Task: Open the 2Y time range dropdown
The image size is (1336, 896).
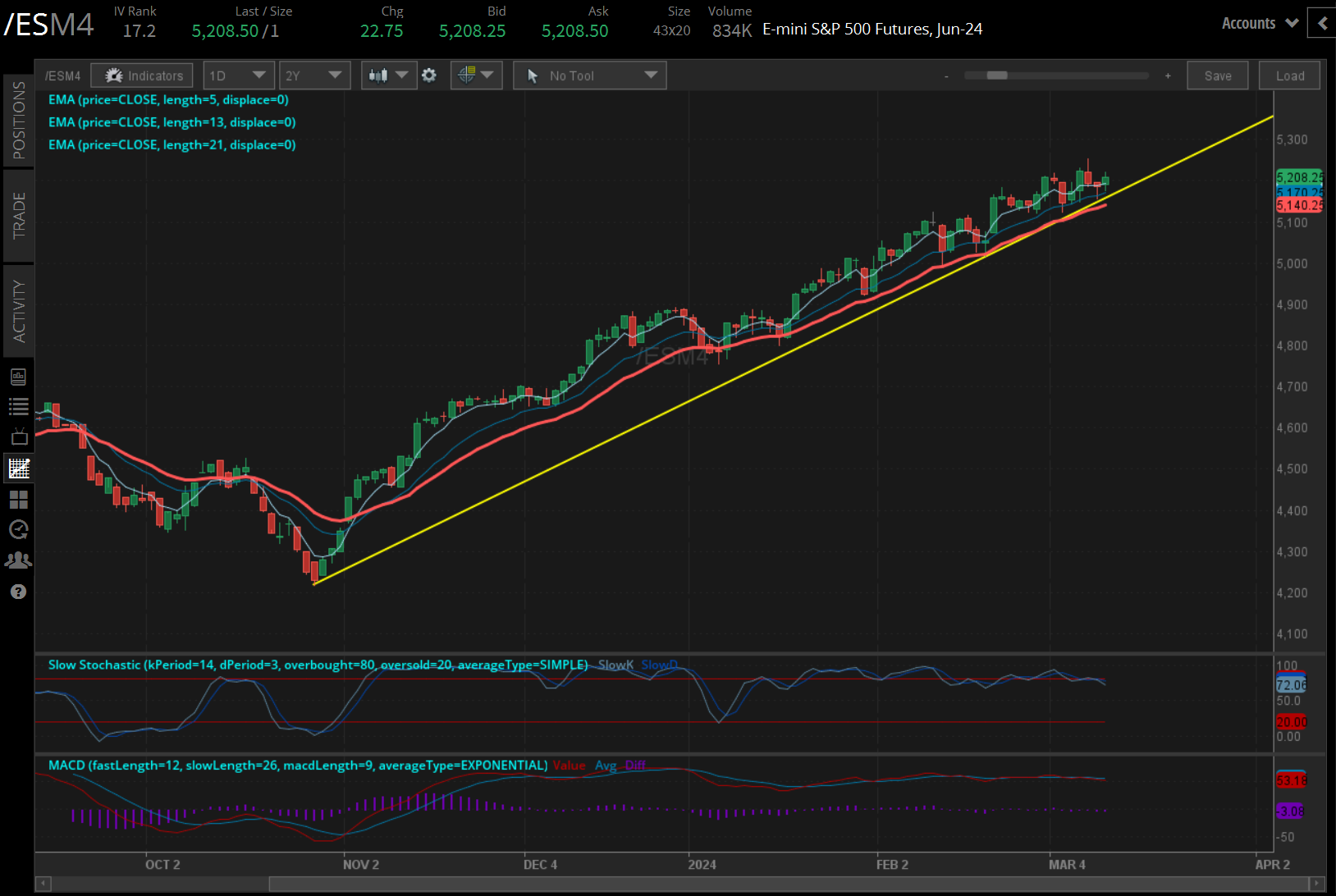Action: 314,75
